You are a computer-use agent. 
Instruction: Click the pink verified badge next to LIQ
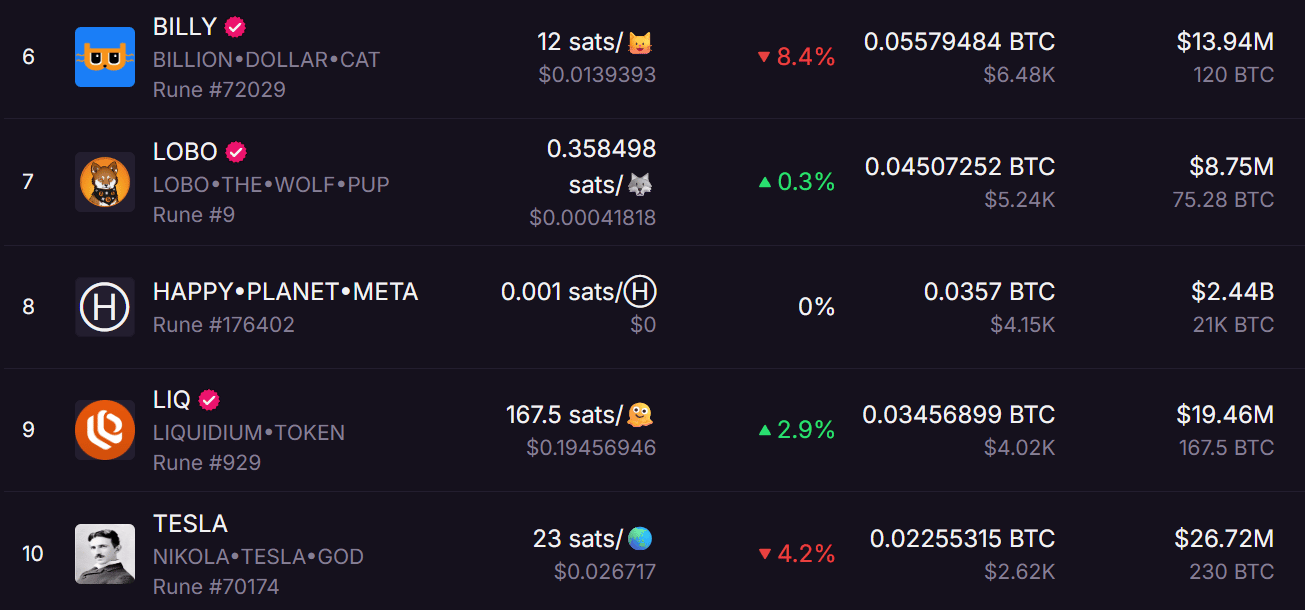(209, 400)
